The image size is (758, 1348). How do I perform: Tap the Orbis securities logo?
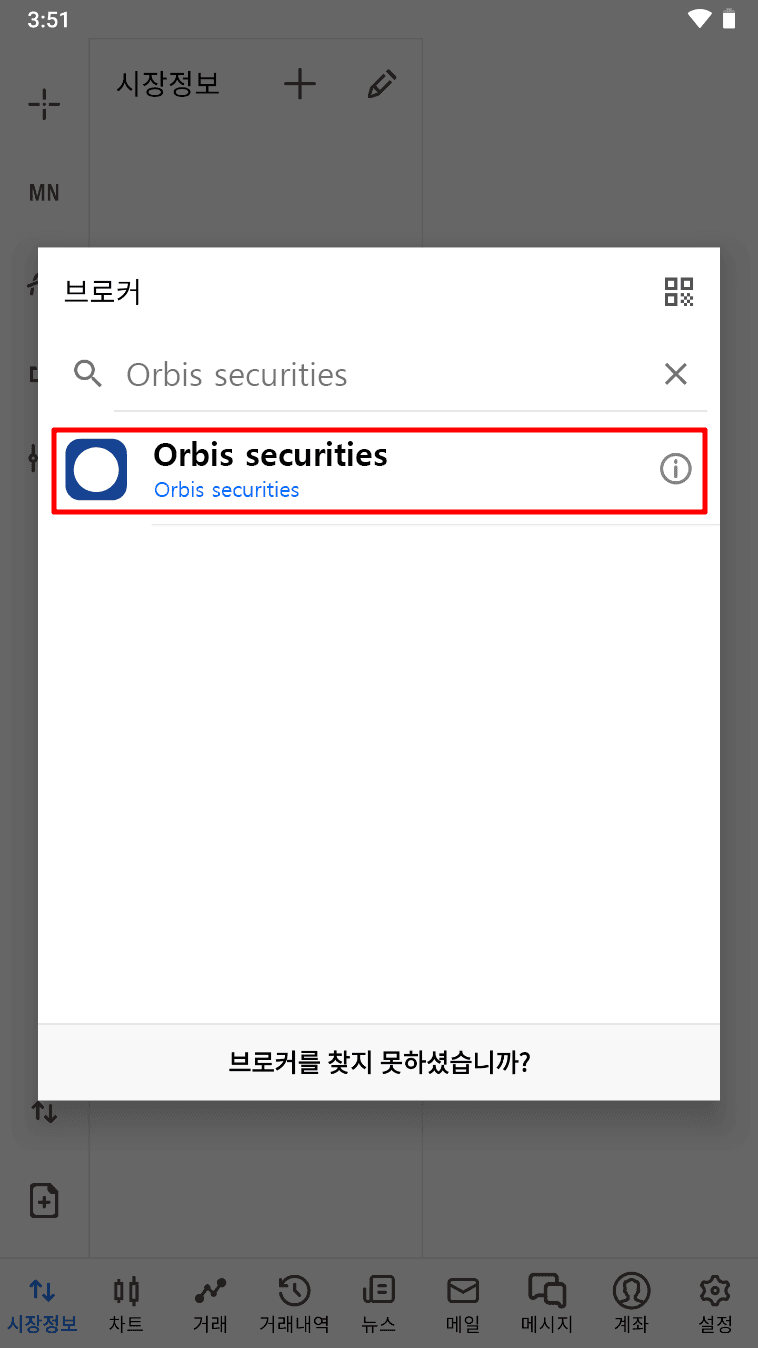pyautogui.click(x=96, y=469)
